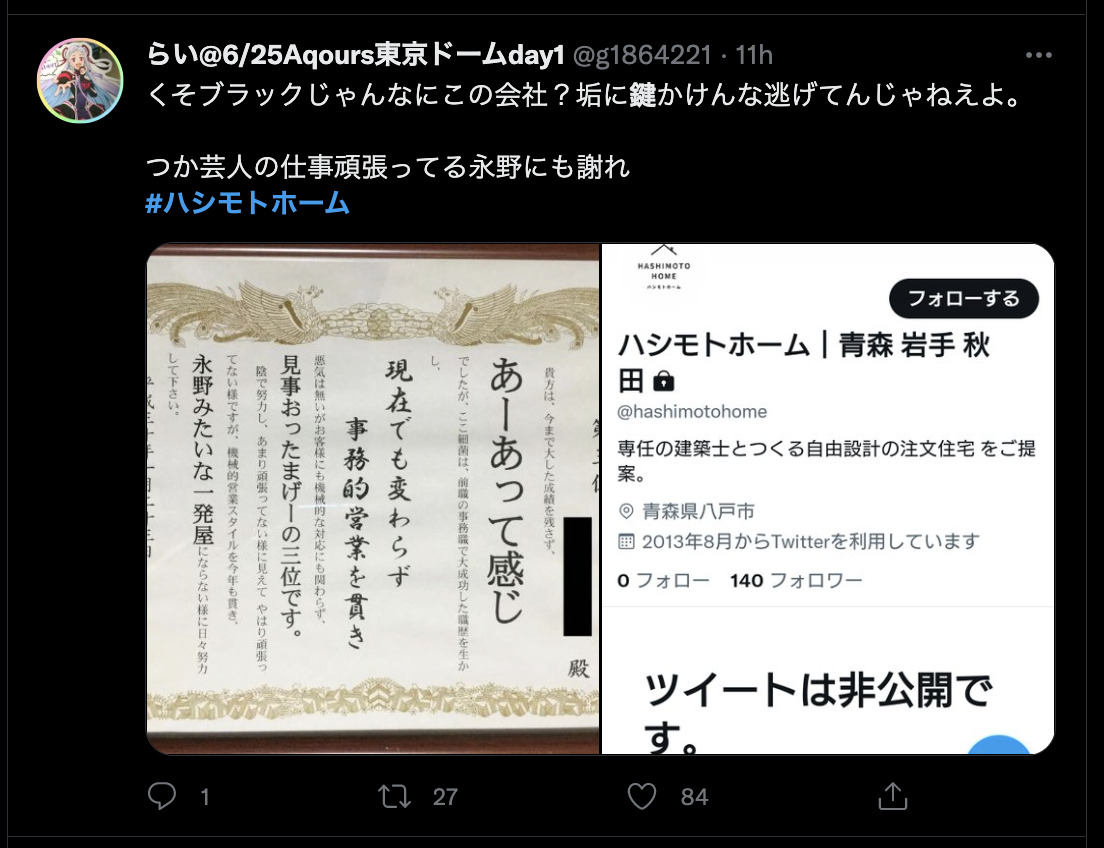Image resolution: width=1104 pixels, height=848 pixels.
Task: Retweet using the retweet arrows icon
Action: 394,797
